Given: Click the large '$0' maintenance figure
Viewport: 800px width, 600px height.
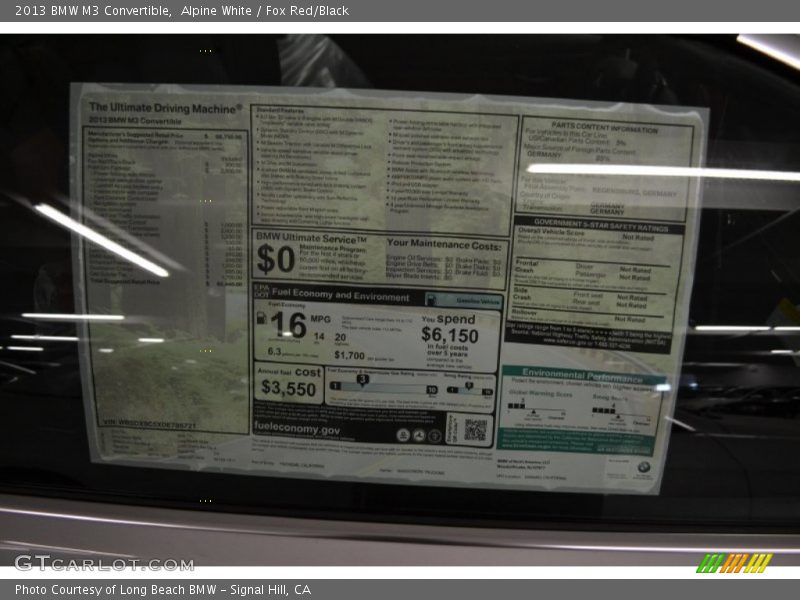Looking at the screenshot, I should [x=276, y=259].
